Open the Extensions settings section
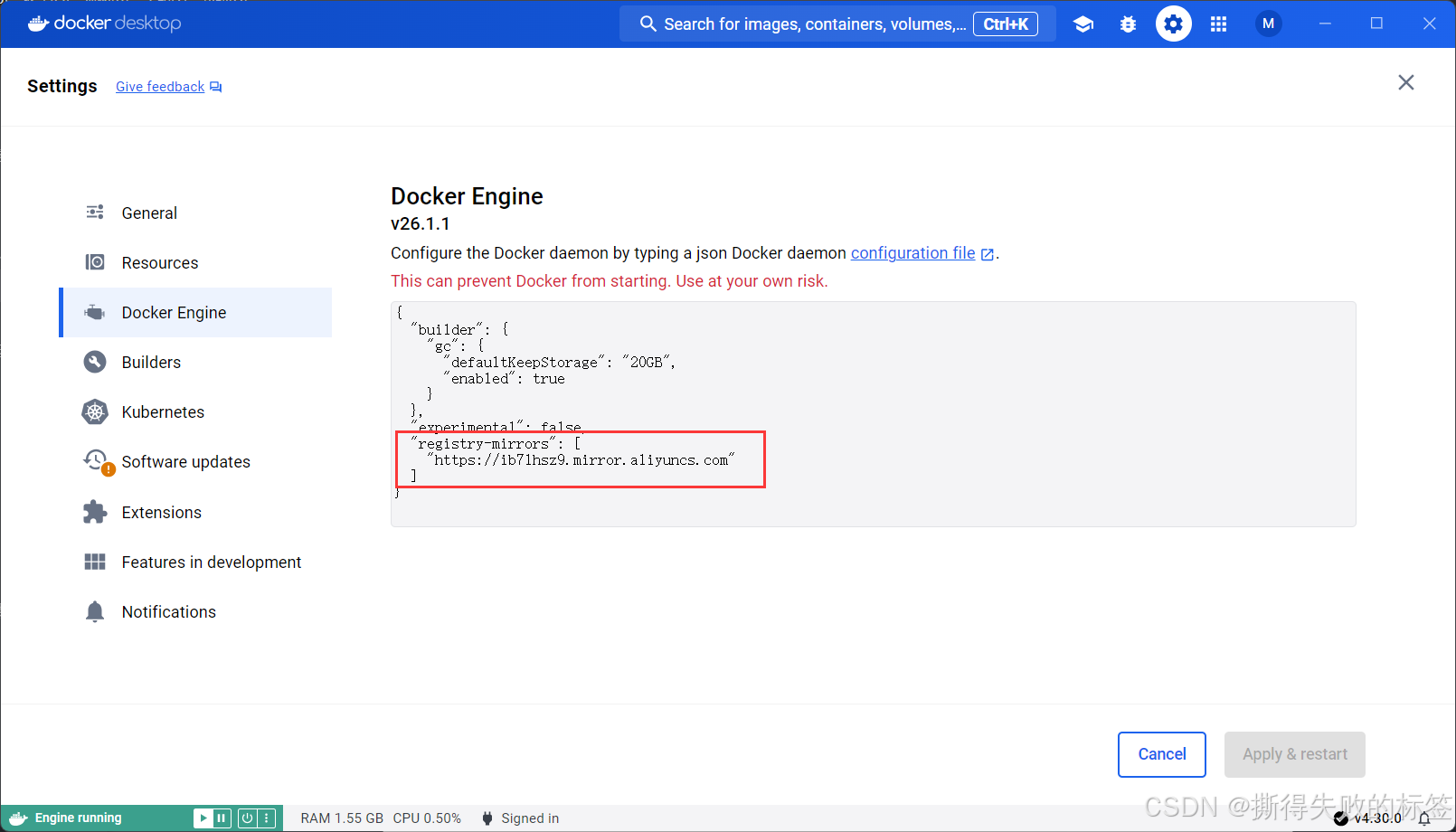 pos(196,512)
